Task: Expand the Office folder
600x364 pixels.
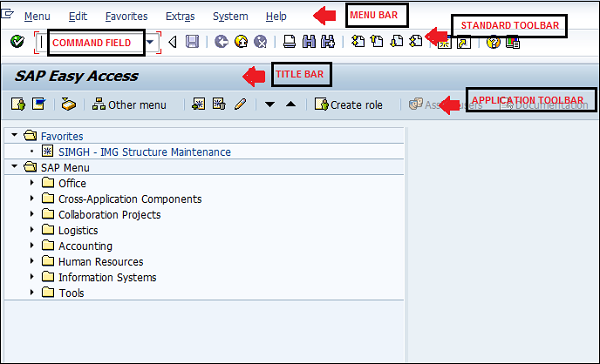Action: pyautogui.click(x=32, y=183)
